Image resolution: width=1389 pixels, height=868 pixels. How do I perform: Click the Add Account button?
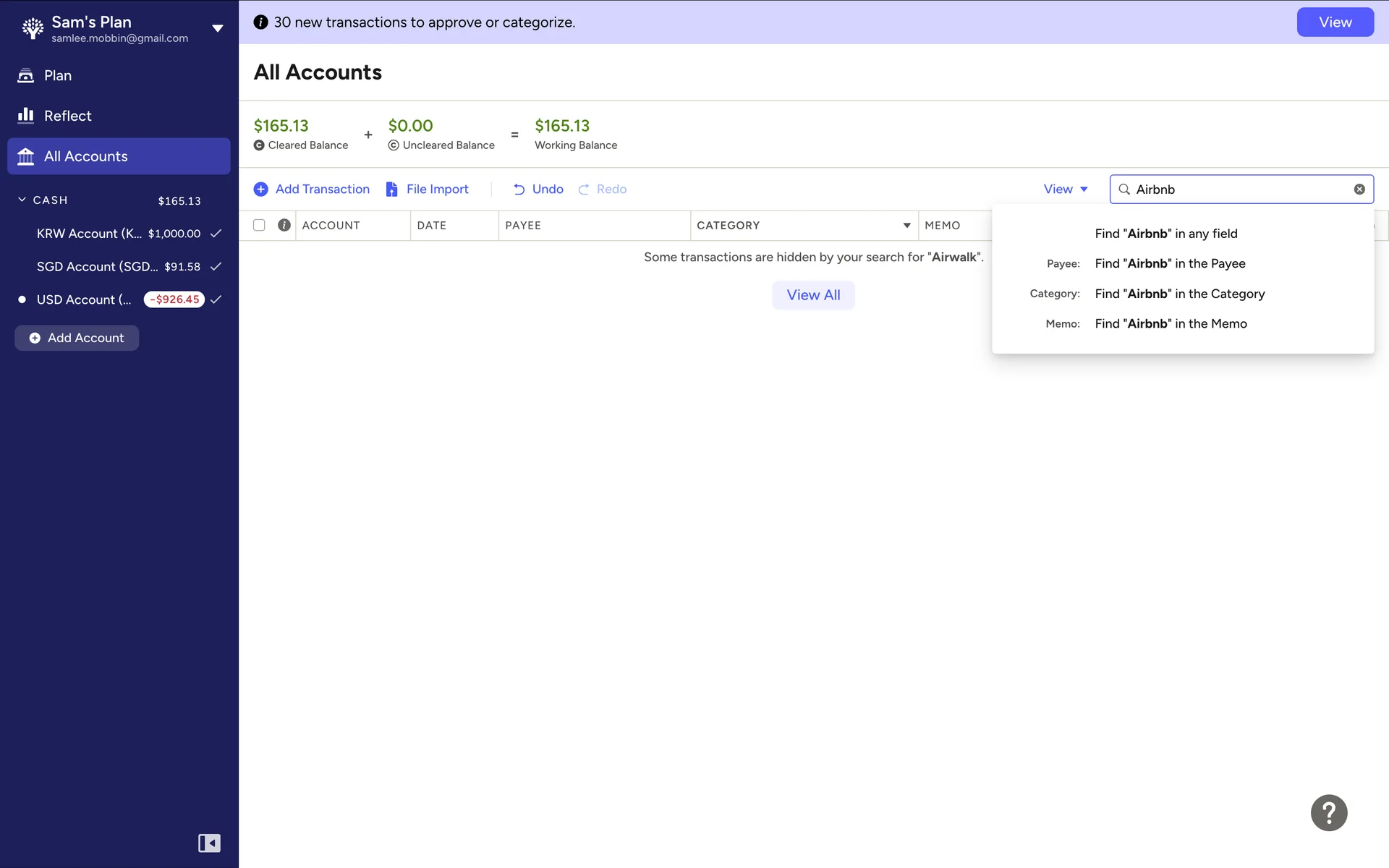click(77, 338)
